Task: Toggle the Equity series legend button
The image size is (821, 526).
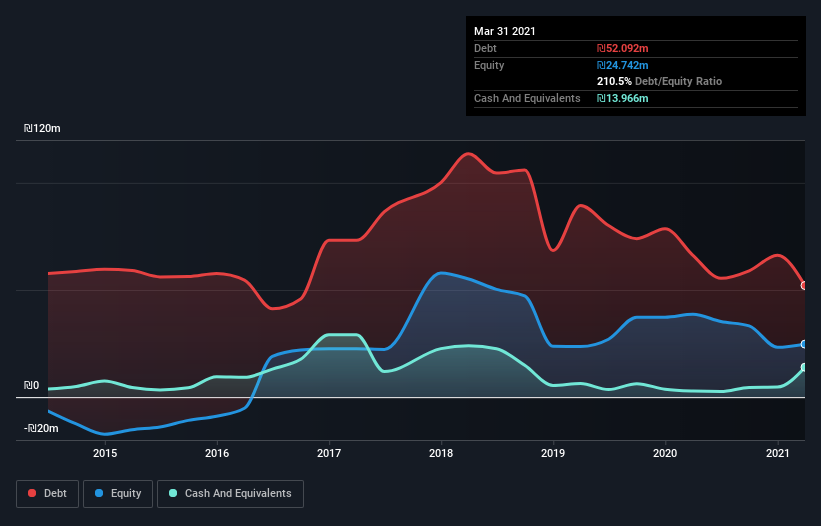Action: (118, 494)
